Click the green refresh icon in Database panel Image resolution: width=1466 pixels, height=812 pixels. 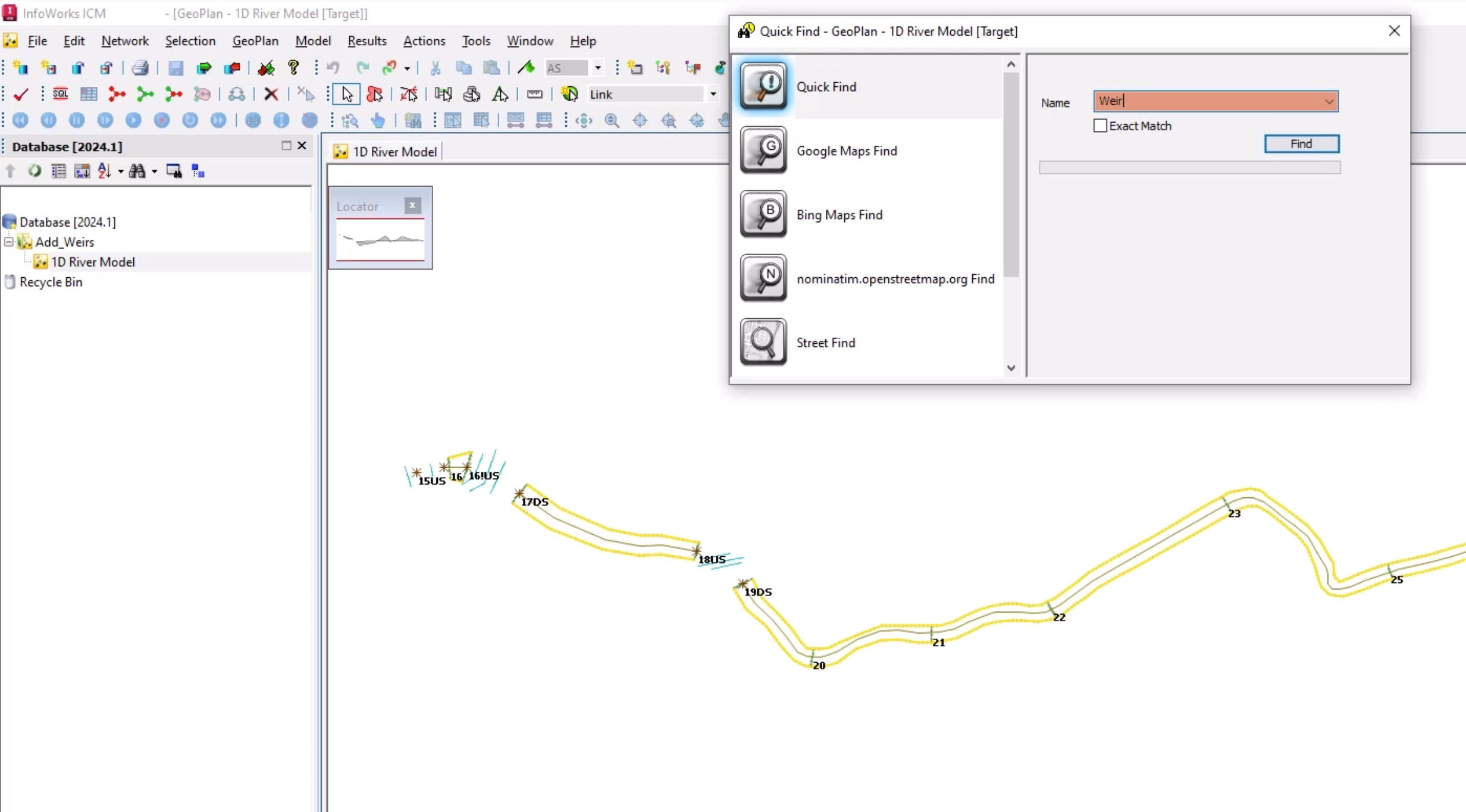35,171
